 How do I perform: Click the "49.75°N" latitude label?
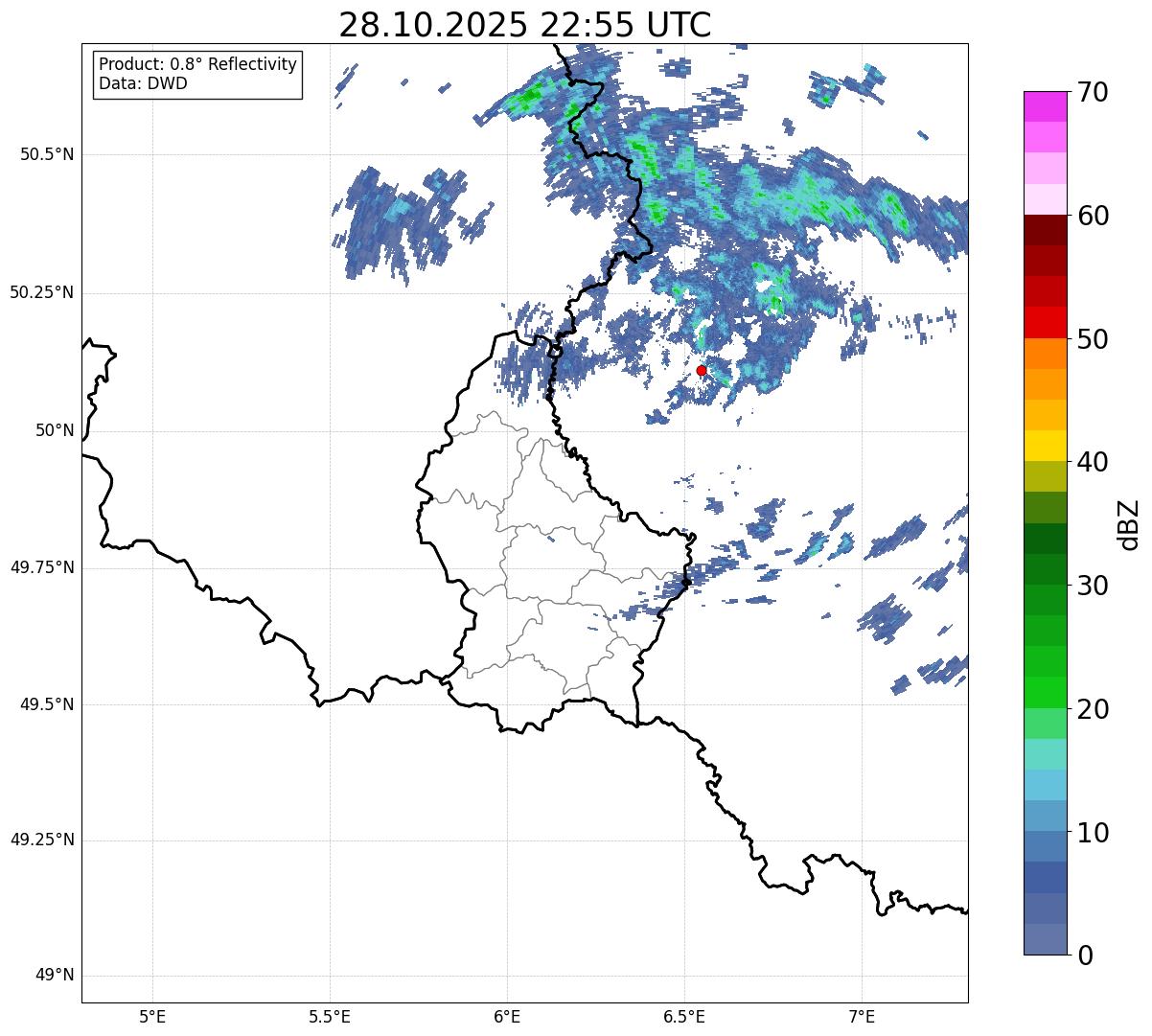42,567
